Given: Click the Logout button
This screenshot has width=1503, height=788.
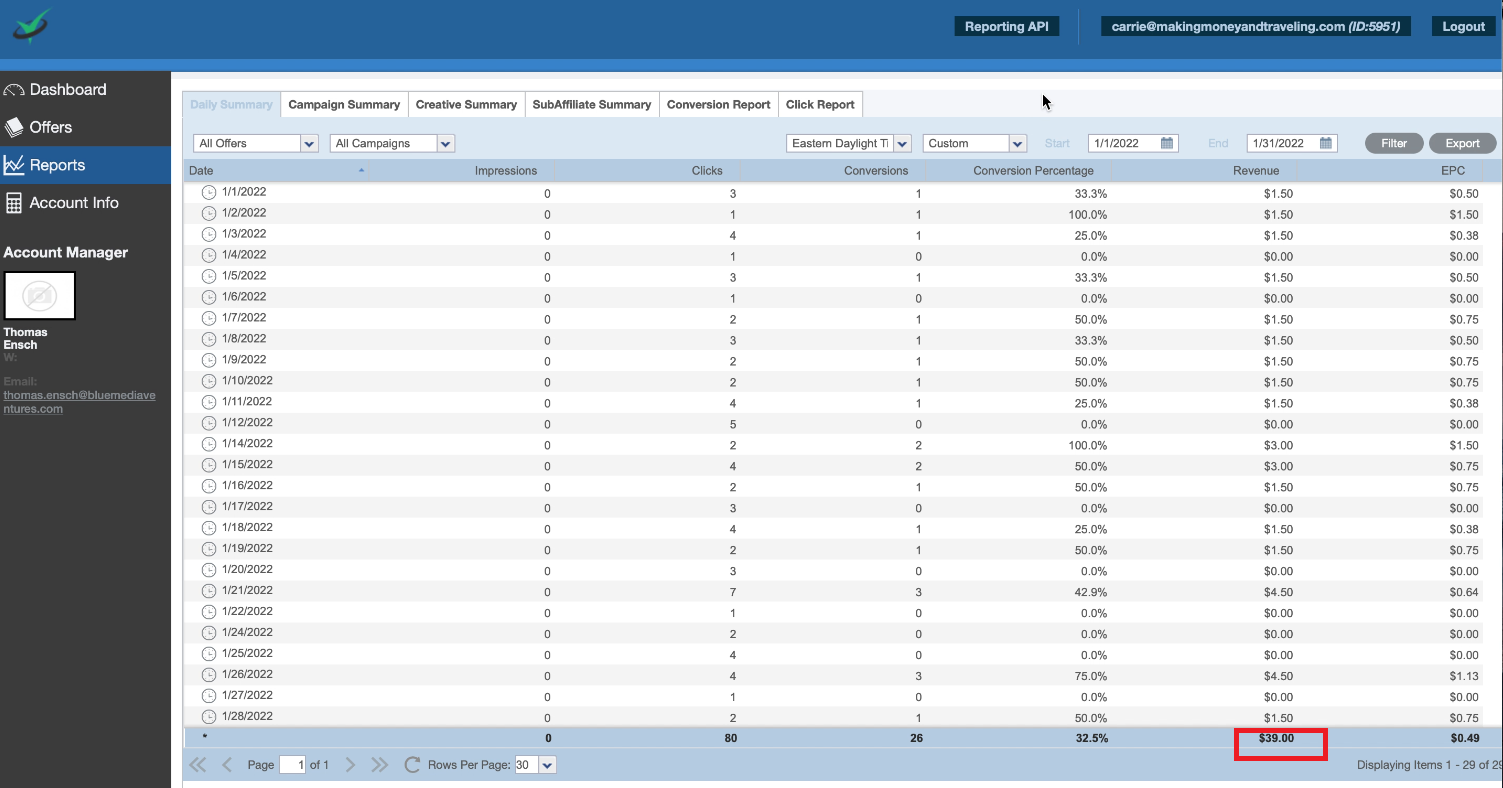Looking at the screenshot, I should [x=1463, y=27].
